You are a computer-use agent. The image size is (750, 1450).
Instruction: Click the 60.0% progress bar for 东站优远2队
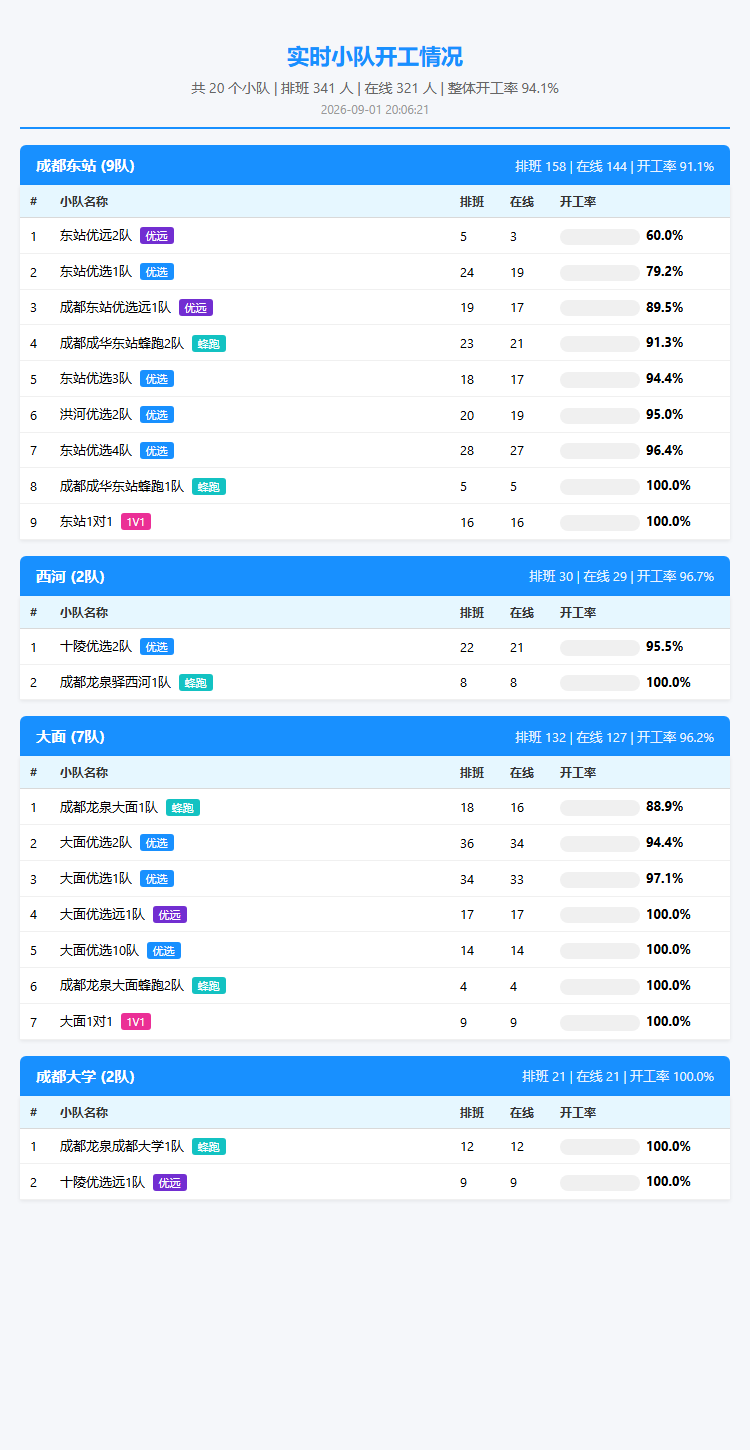600,236
